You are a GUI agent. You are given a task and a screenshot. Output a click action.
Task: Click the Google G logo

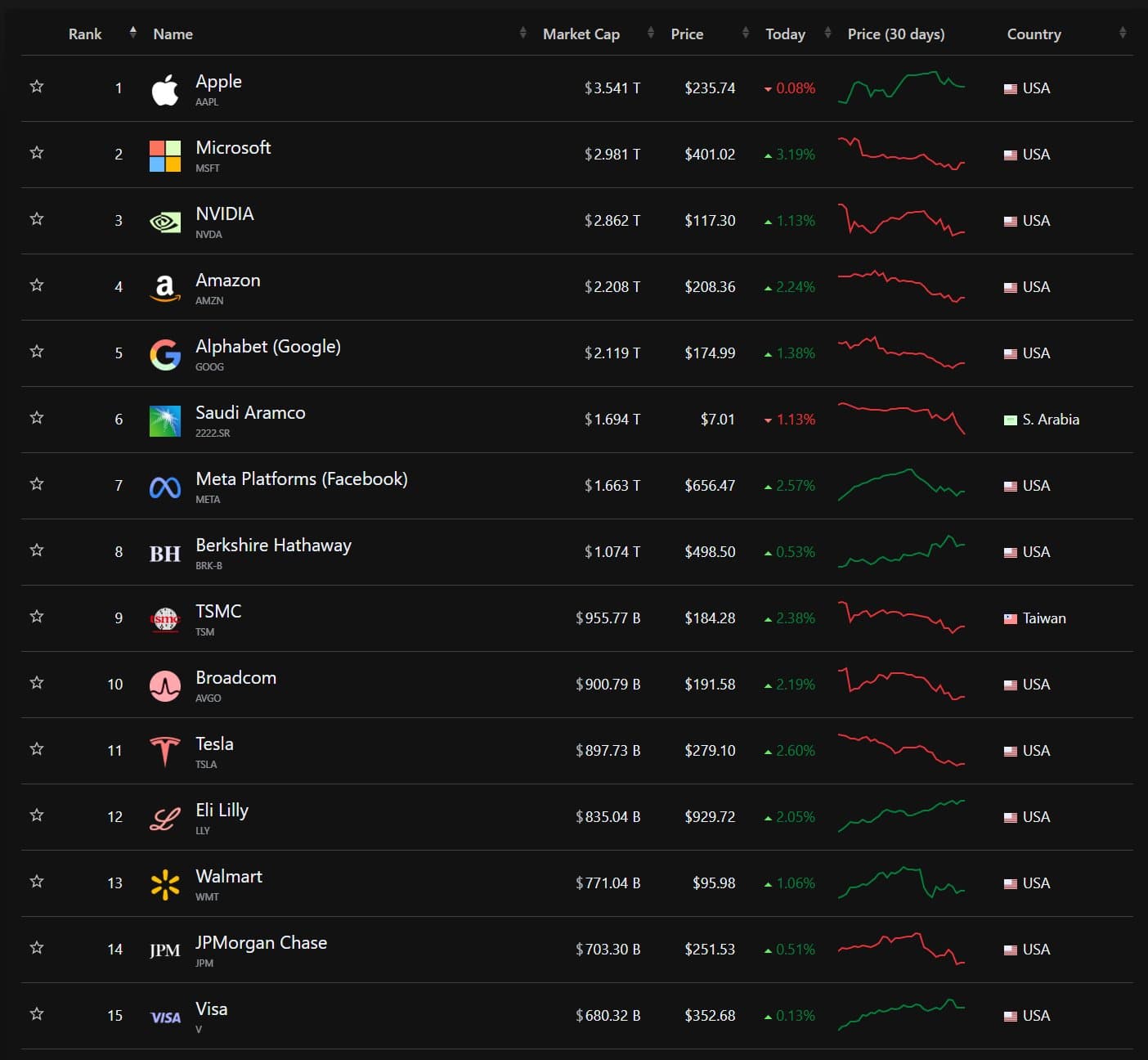click(x=165, y=354)
